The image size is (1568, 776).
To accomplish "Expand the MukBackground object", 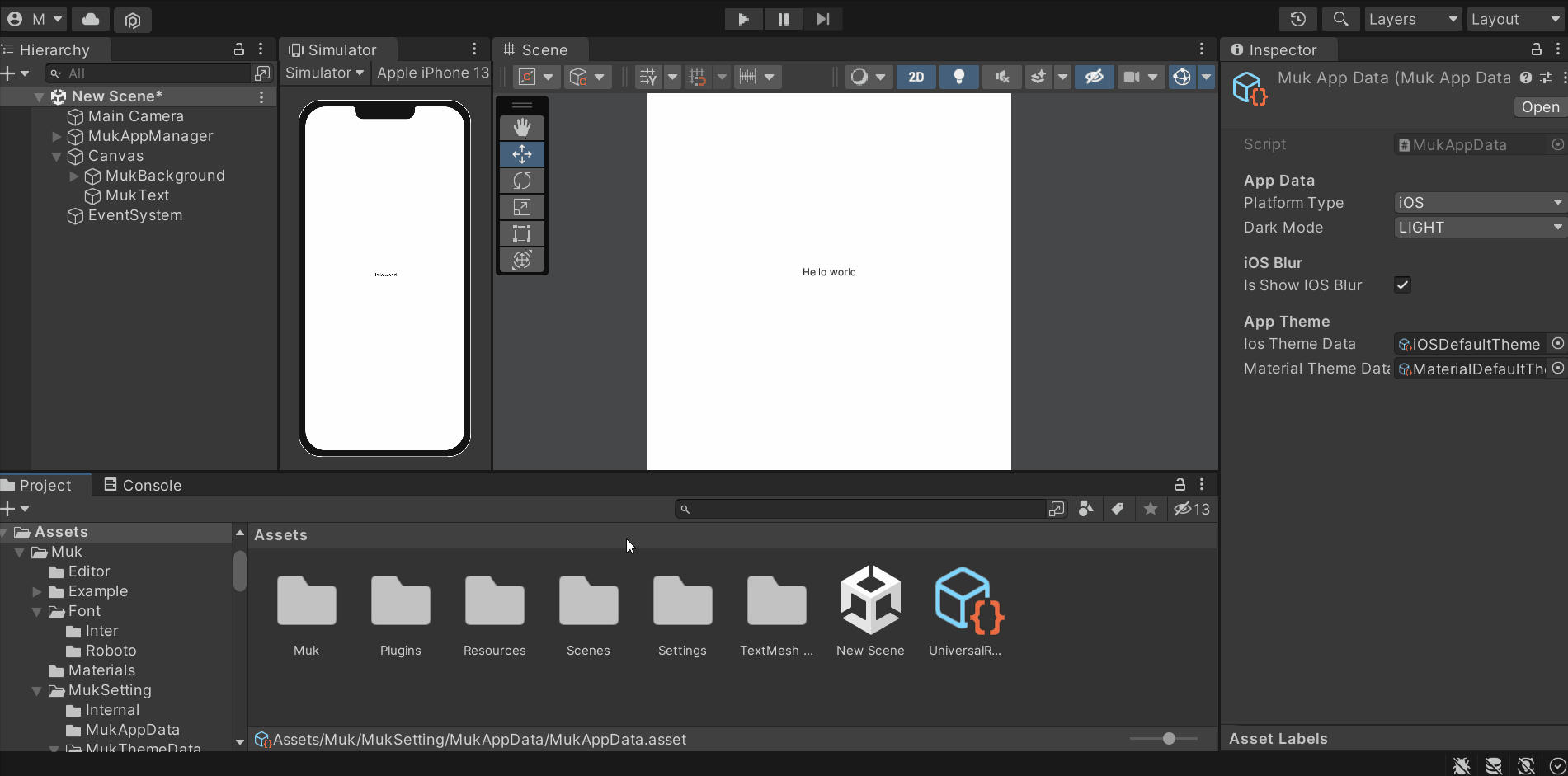I will pos(74,176).
